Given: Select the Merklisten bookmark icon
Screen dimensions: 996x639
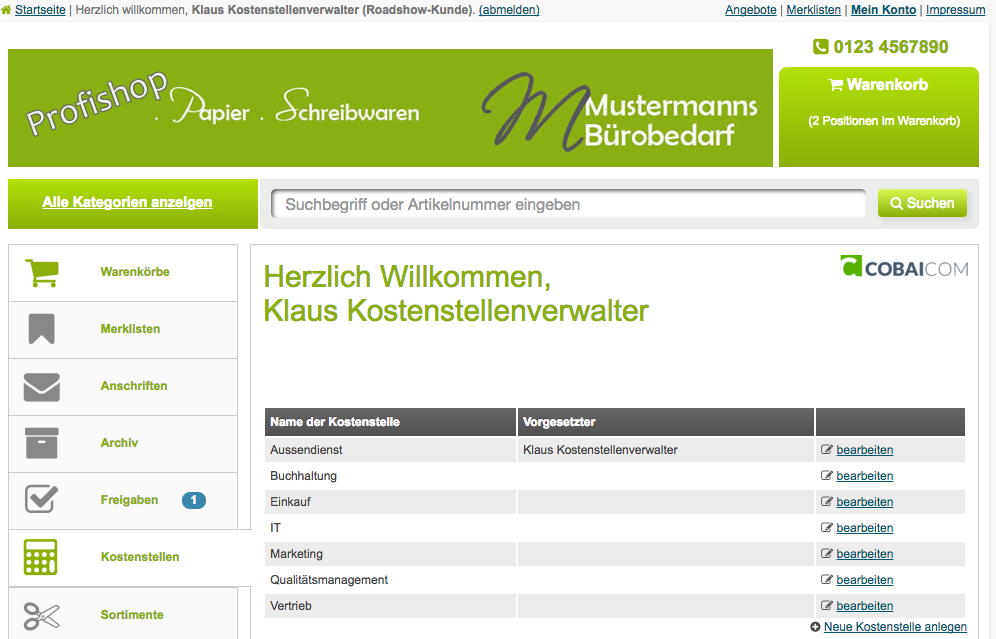Looking at the screenshot, I should click(x=41, y=329).
